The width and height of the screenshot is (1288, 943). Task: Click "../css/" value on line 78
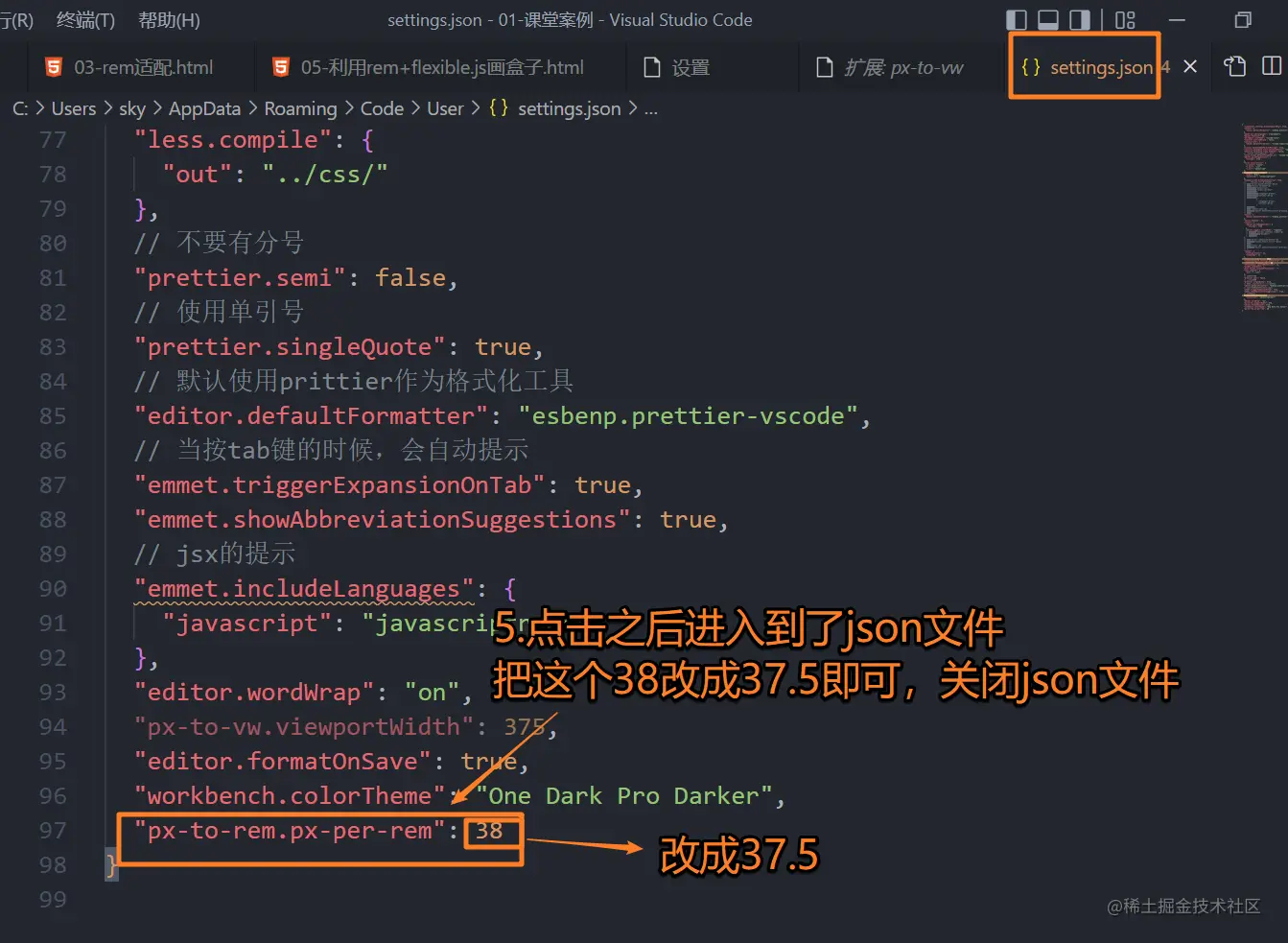tap(325, 175)
